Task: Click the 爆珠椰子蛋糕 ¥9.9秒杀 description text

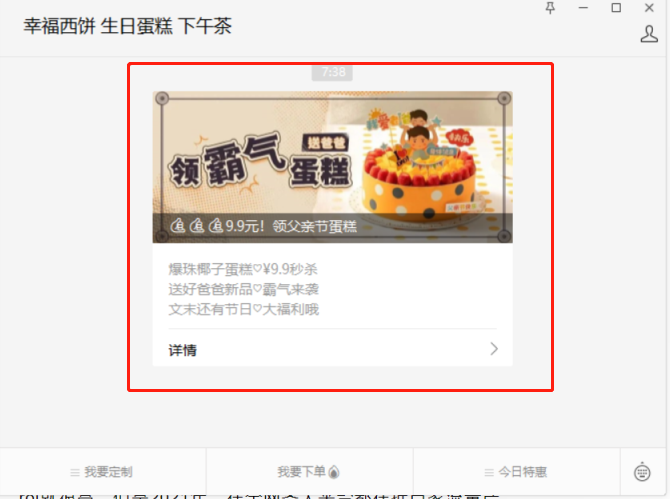Action: pyautogui.click(x=243, y=269)
